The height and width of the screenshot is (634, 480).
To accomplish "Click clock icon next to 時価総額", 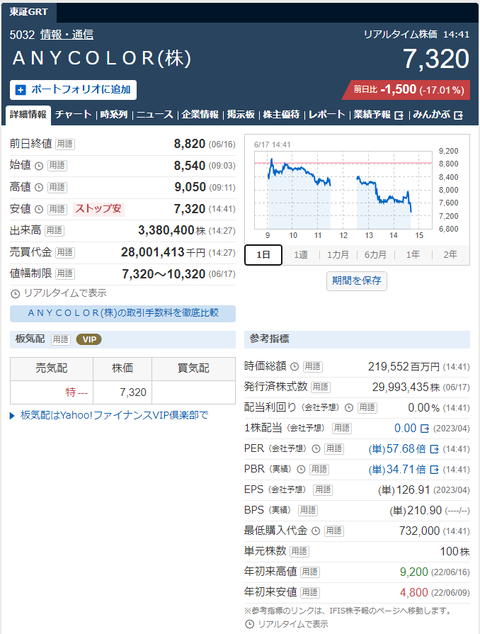I will point(295,367).
